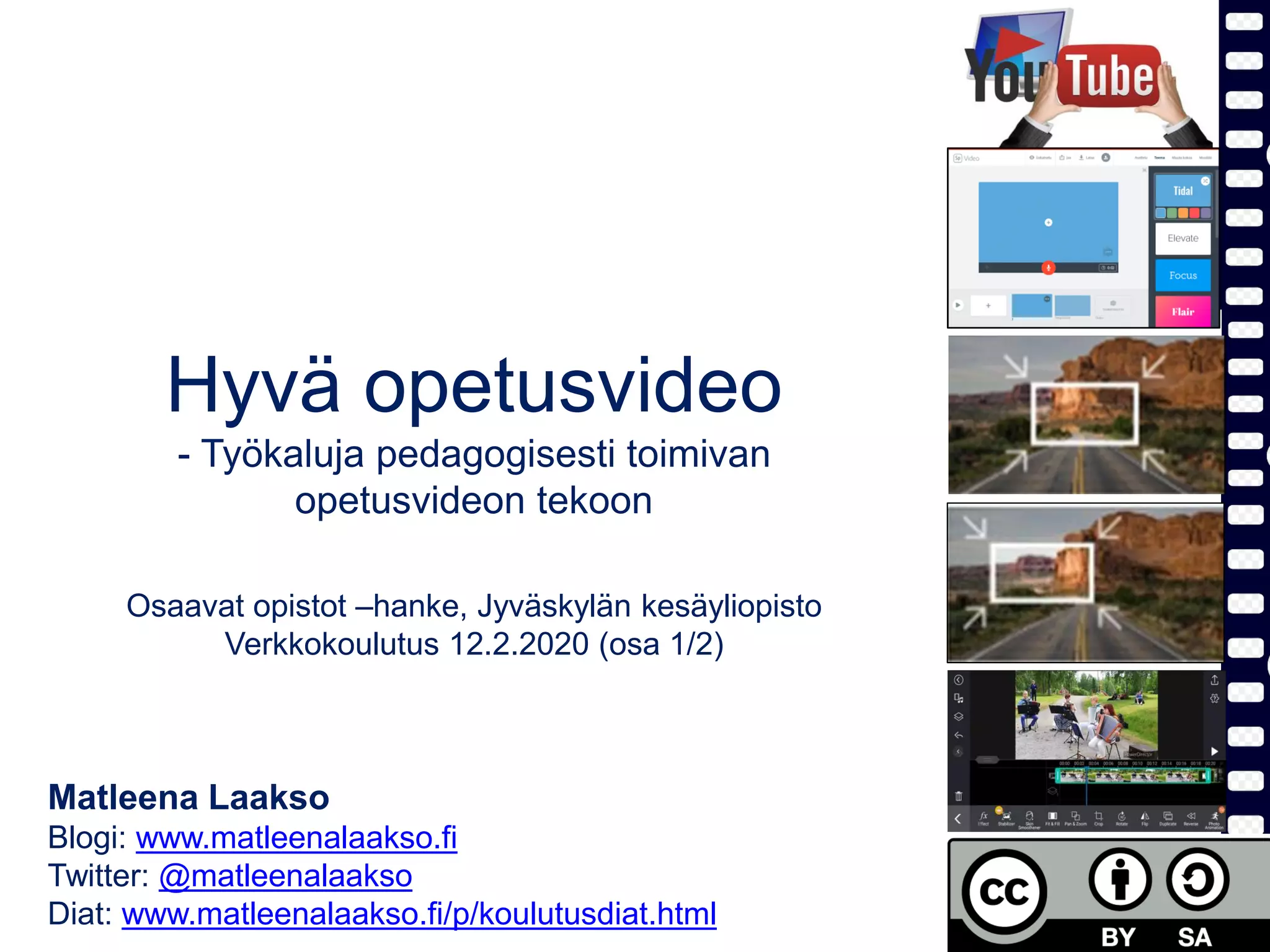
Task: Click the undo arrow in editor sidebar
Action: point(959,735)
